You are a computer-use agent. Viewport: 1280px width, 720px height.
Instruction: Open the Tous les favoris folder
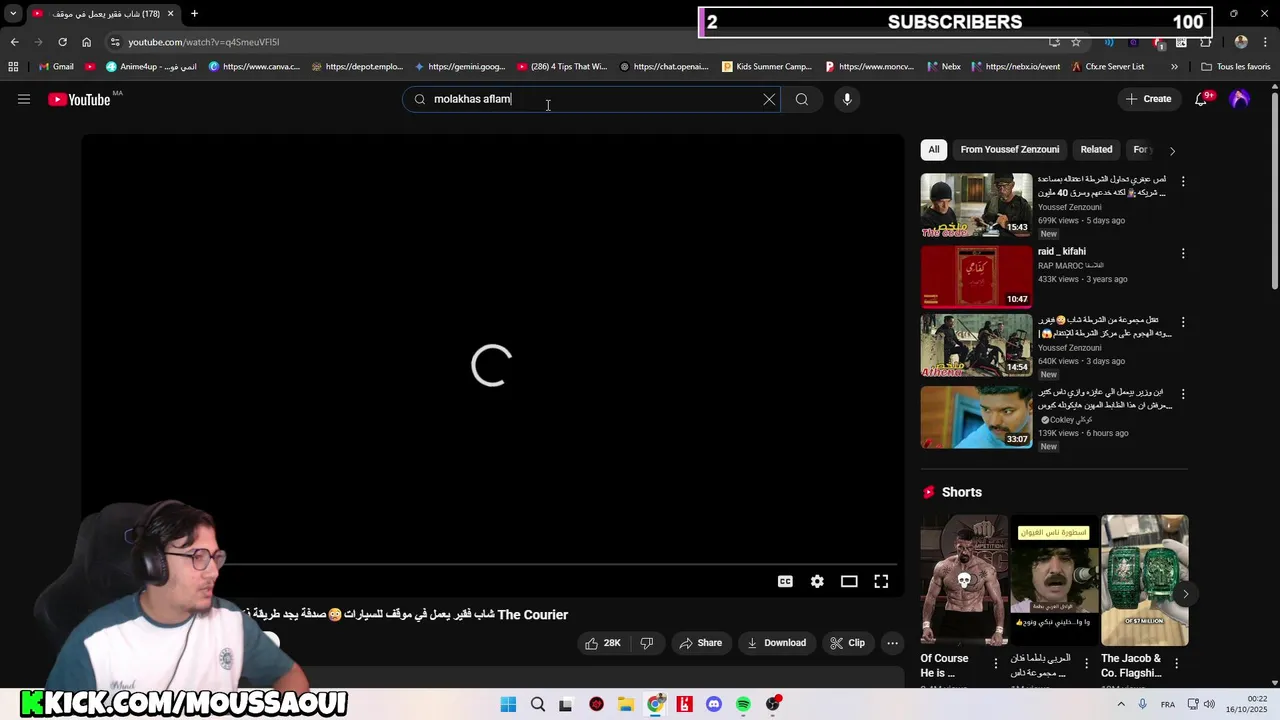pyautogui.click(x=1236, y=67)
